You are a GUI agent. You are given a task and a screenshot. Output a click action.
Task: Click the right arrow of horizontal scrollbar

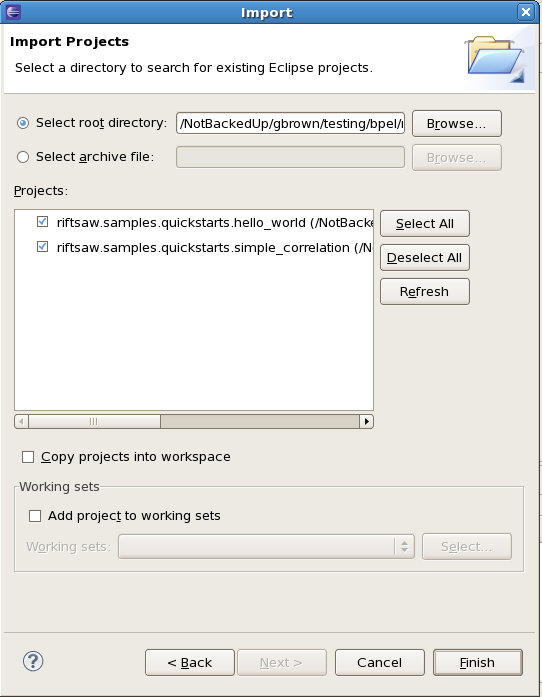366,421
